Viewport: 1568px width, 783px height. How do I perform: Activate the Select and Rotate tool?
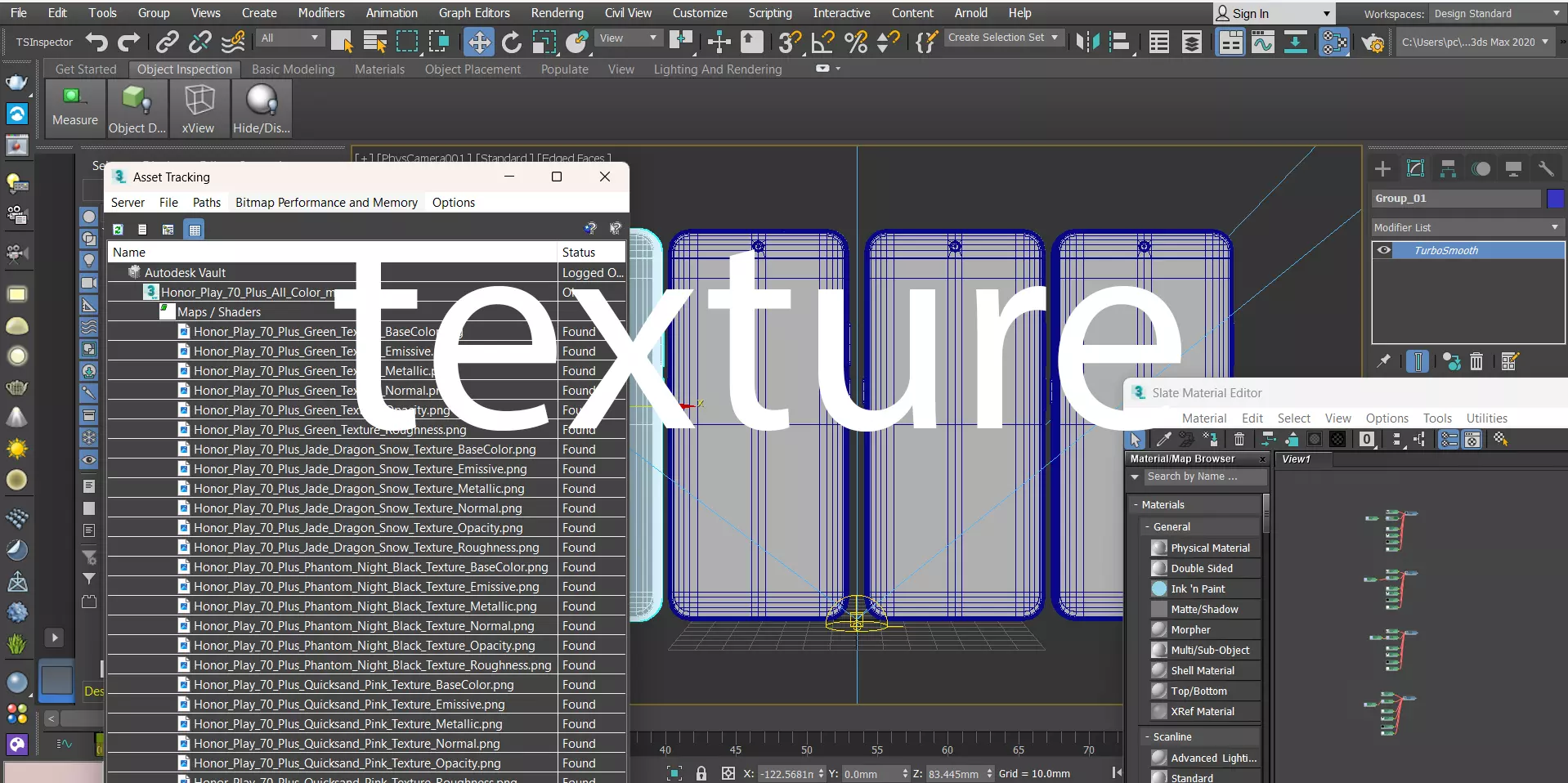coord(512,42)
